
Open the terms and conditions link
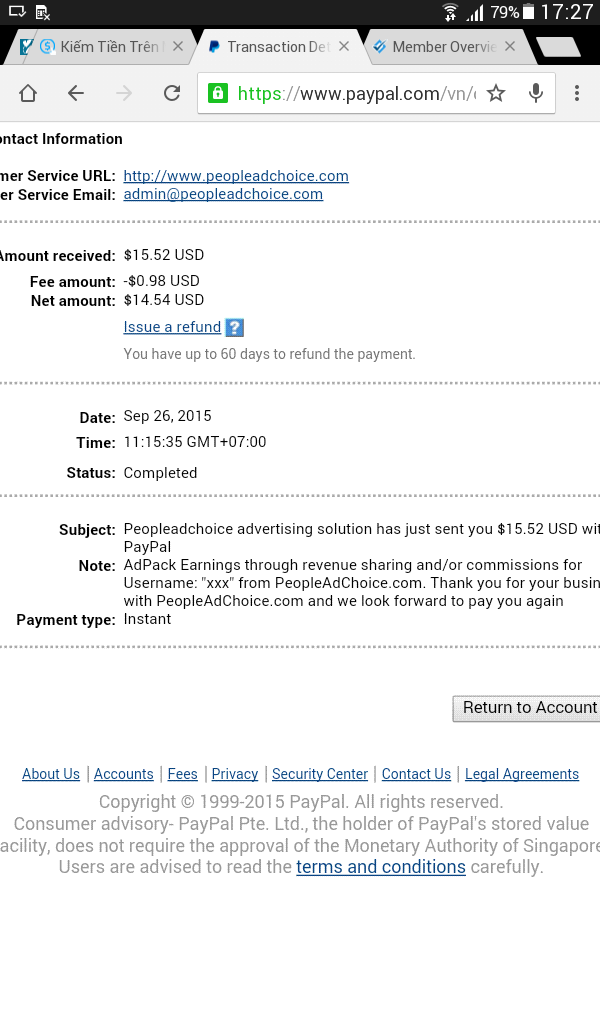point(380,867)
